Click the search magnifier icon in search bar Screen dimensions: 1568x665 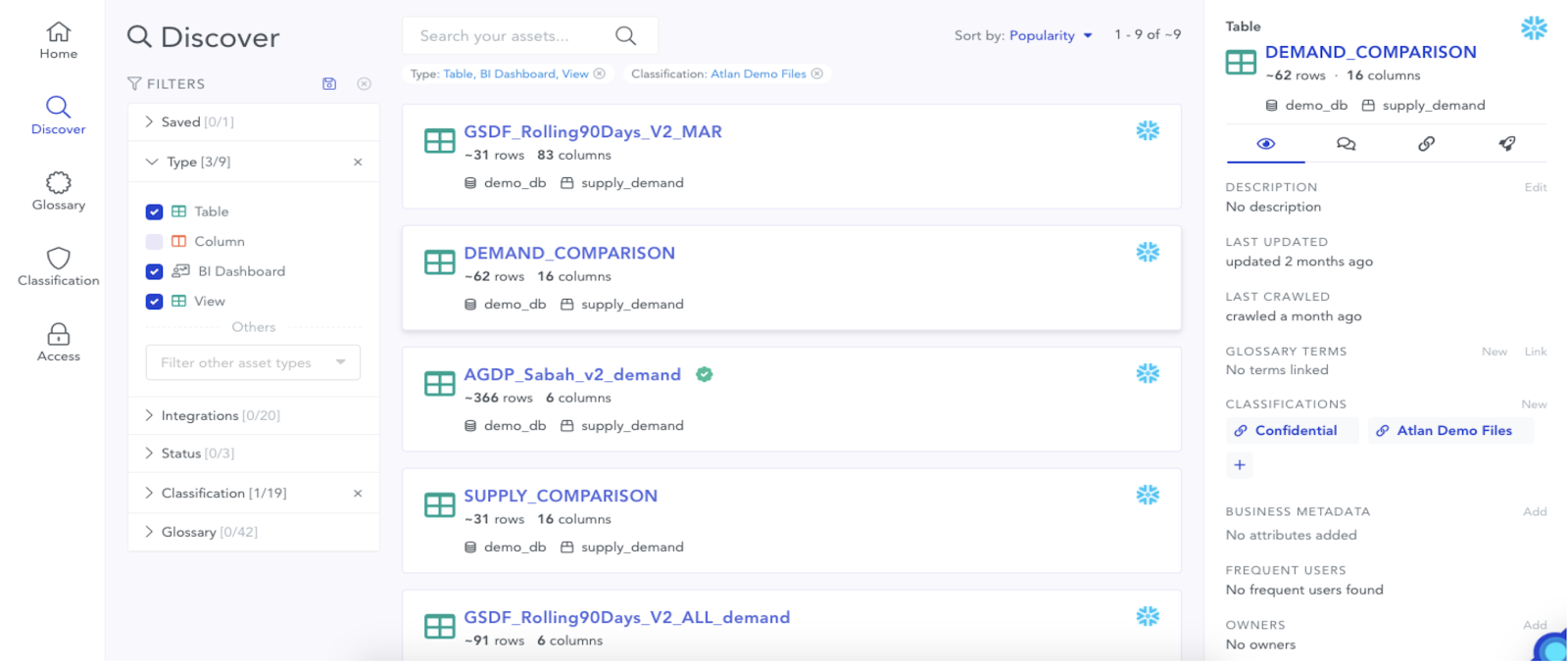coord(625,36)
